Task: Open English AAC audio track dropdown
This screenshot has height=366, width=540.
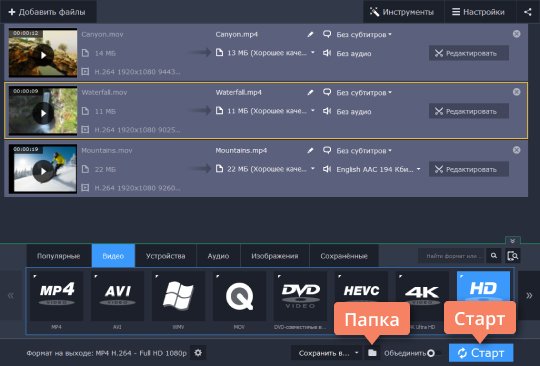Action: [378, 169]
